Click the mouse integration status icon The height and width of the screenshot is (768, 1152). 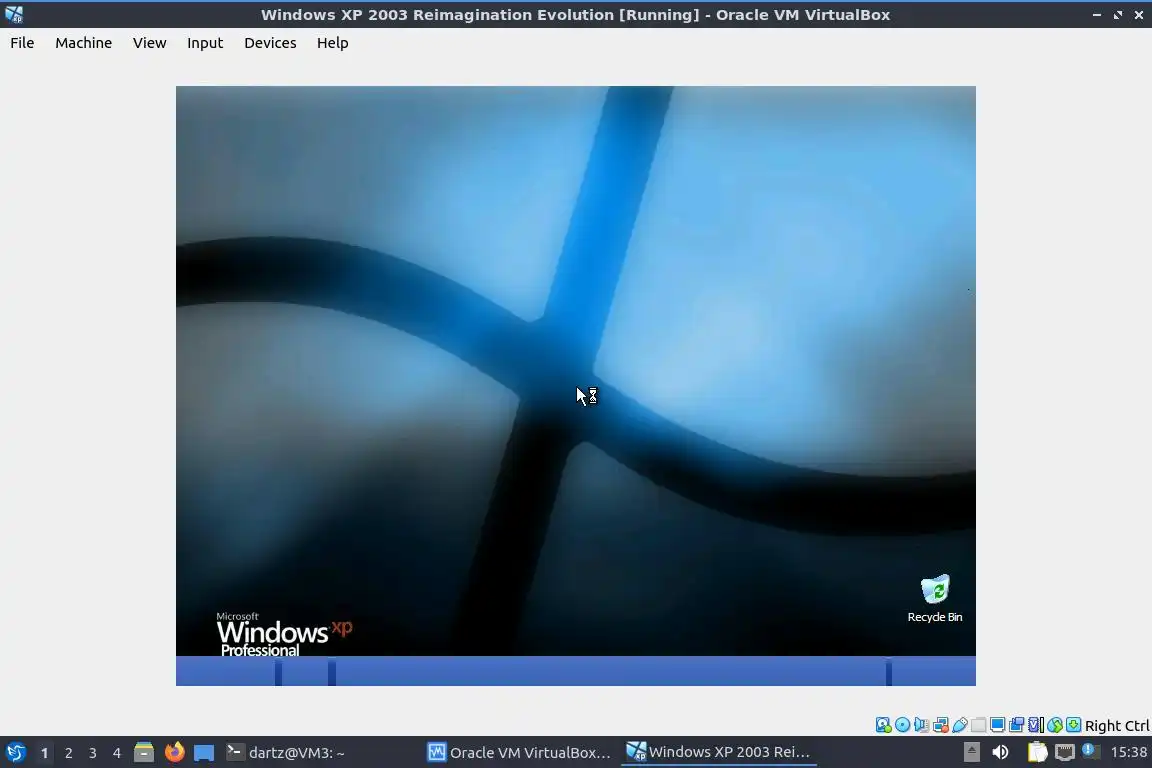click(x=1055, y=725)
